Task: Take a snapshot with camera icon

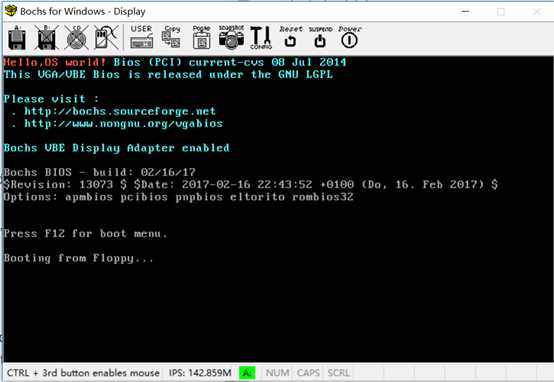Action: 231,37
